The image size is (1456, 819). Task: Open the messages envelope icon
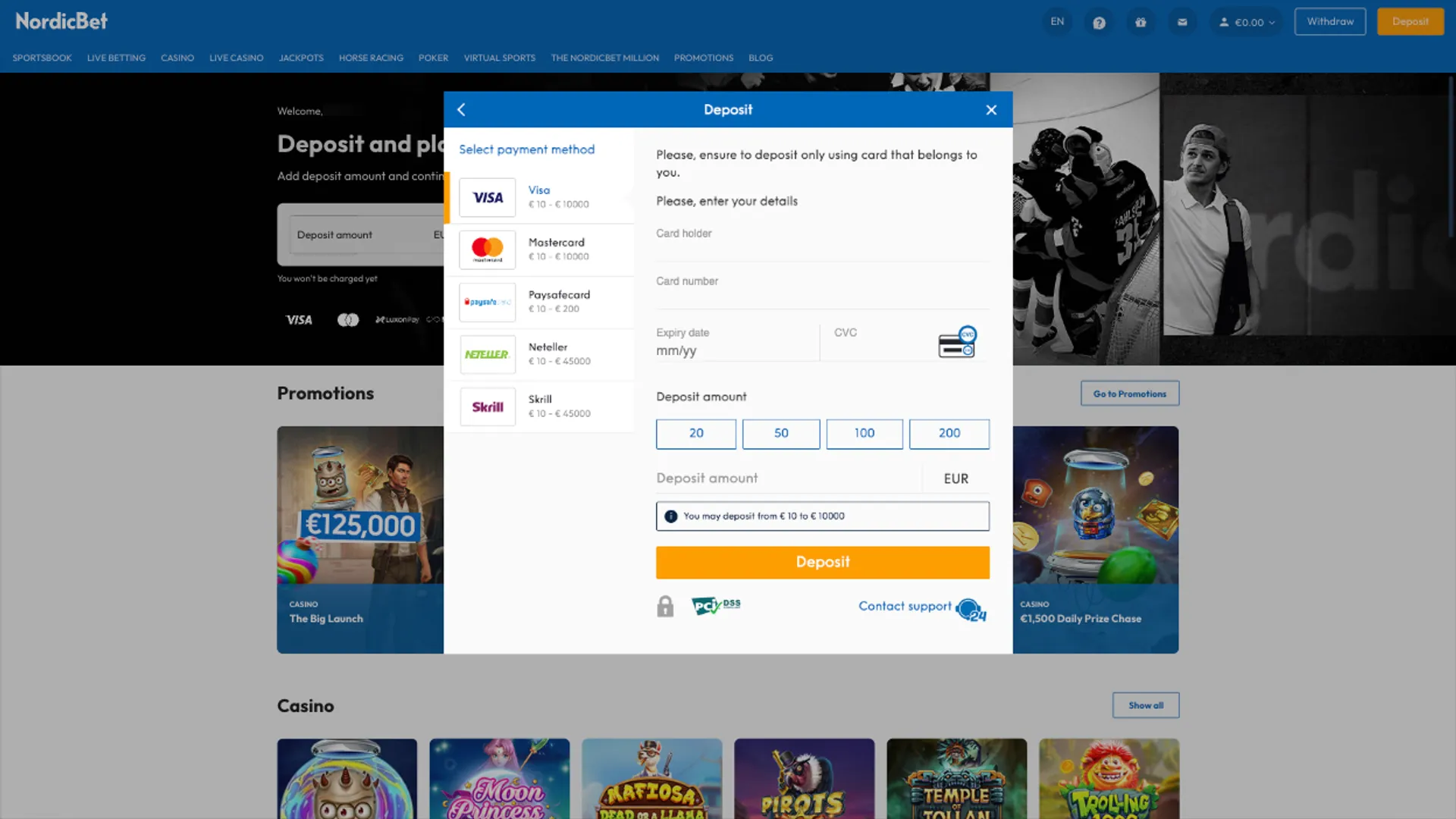(1182, 22)
